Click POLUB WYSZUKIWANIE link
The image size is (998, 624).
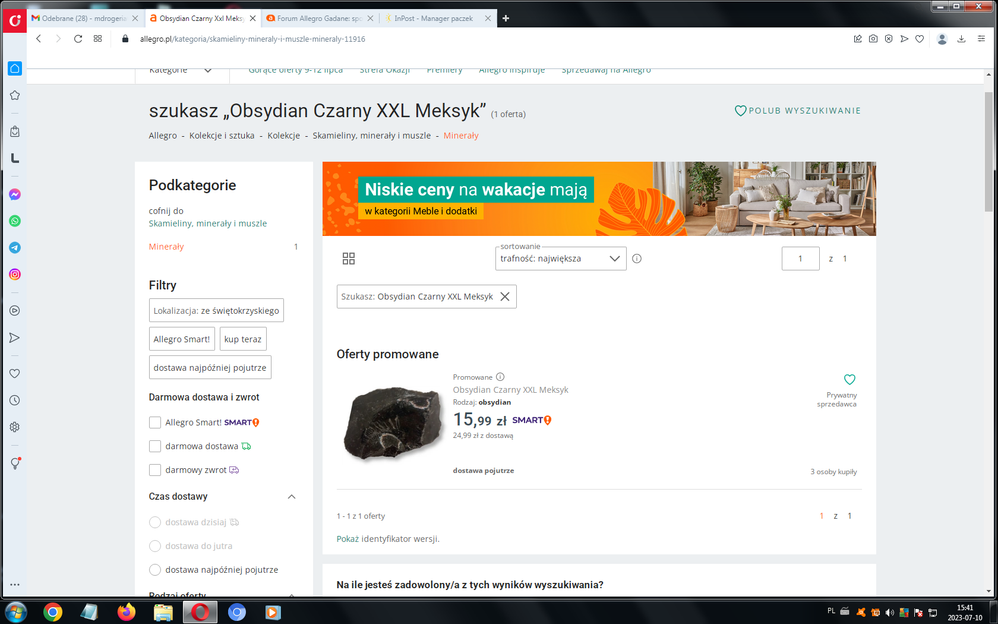pyautogui.click(x=798, y=111)
